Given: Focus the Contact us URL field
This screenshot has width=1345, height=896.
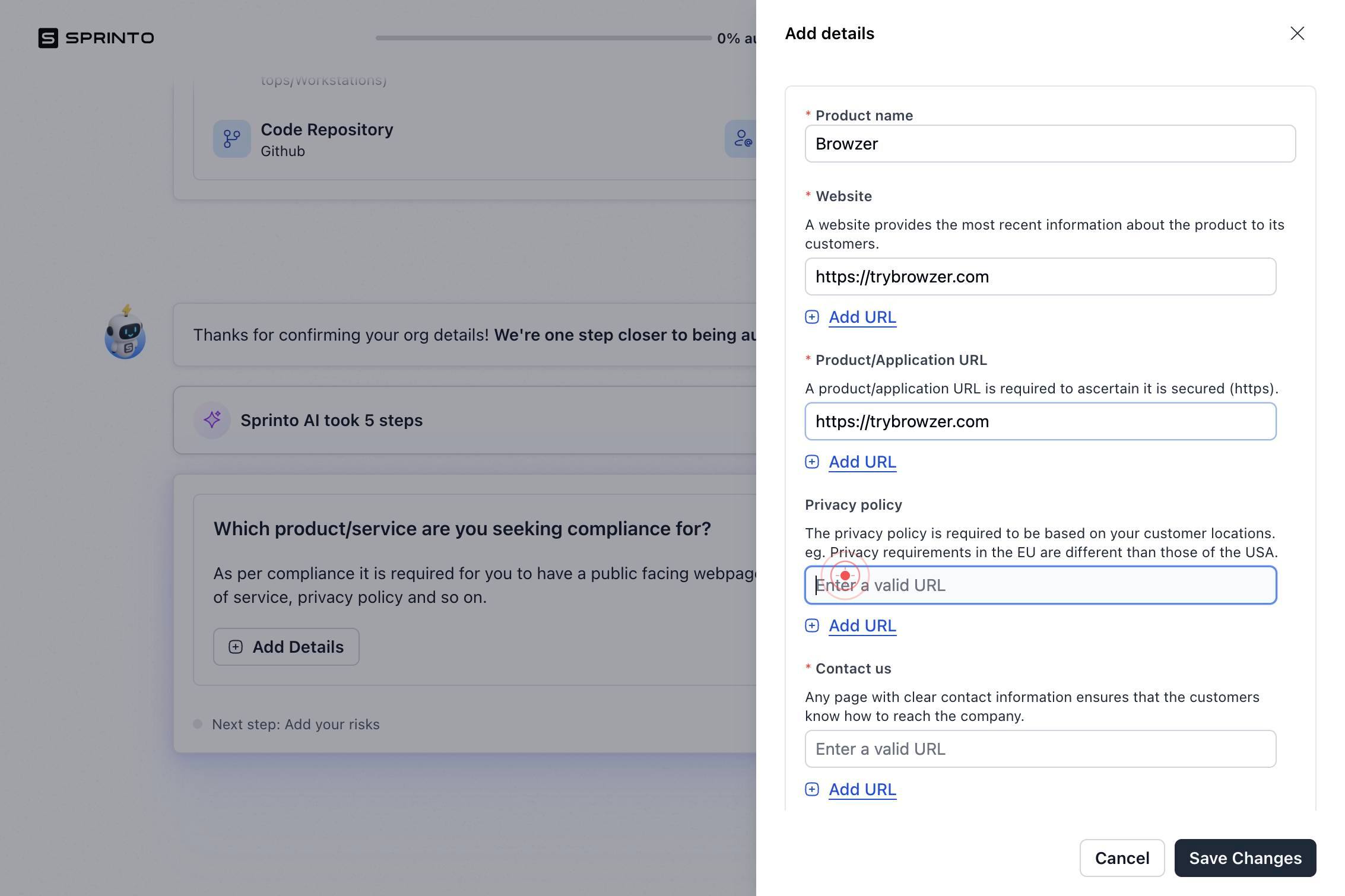Looking at the screenshot, I should click(1041, 749).
